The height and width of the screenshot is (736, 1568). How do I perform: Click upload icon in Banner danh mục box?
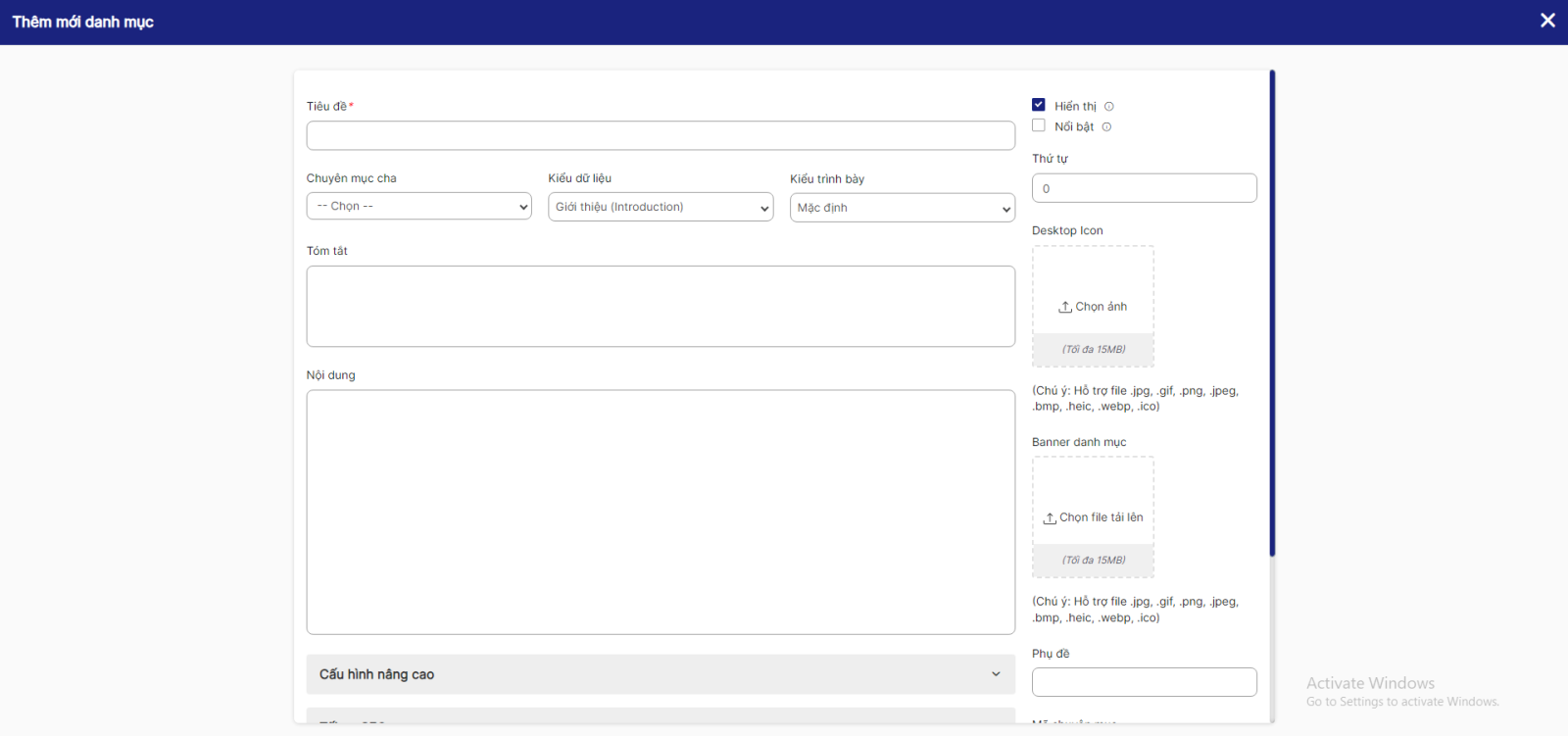click(1050, 518)
